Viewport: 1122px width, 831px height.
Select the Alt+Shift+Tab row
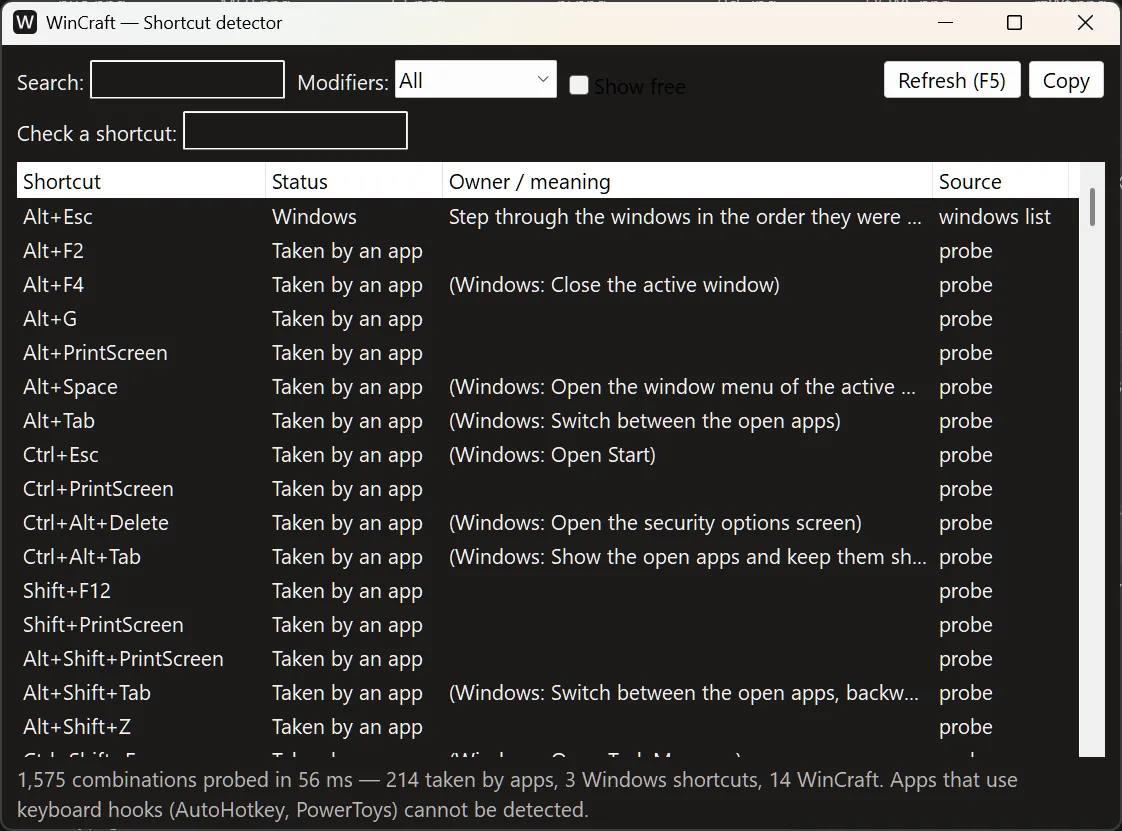(x=547, y=693)
